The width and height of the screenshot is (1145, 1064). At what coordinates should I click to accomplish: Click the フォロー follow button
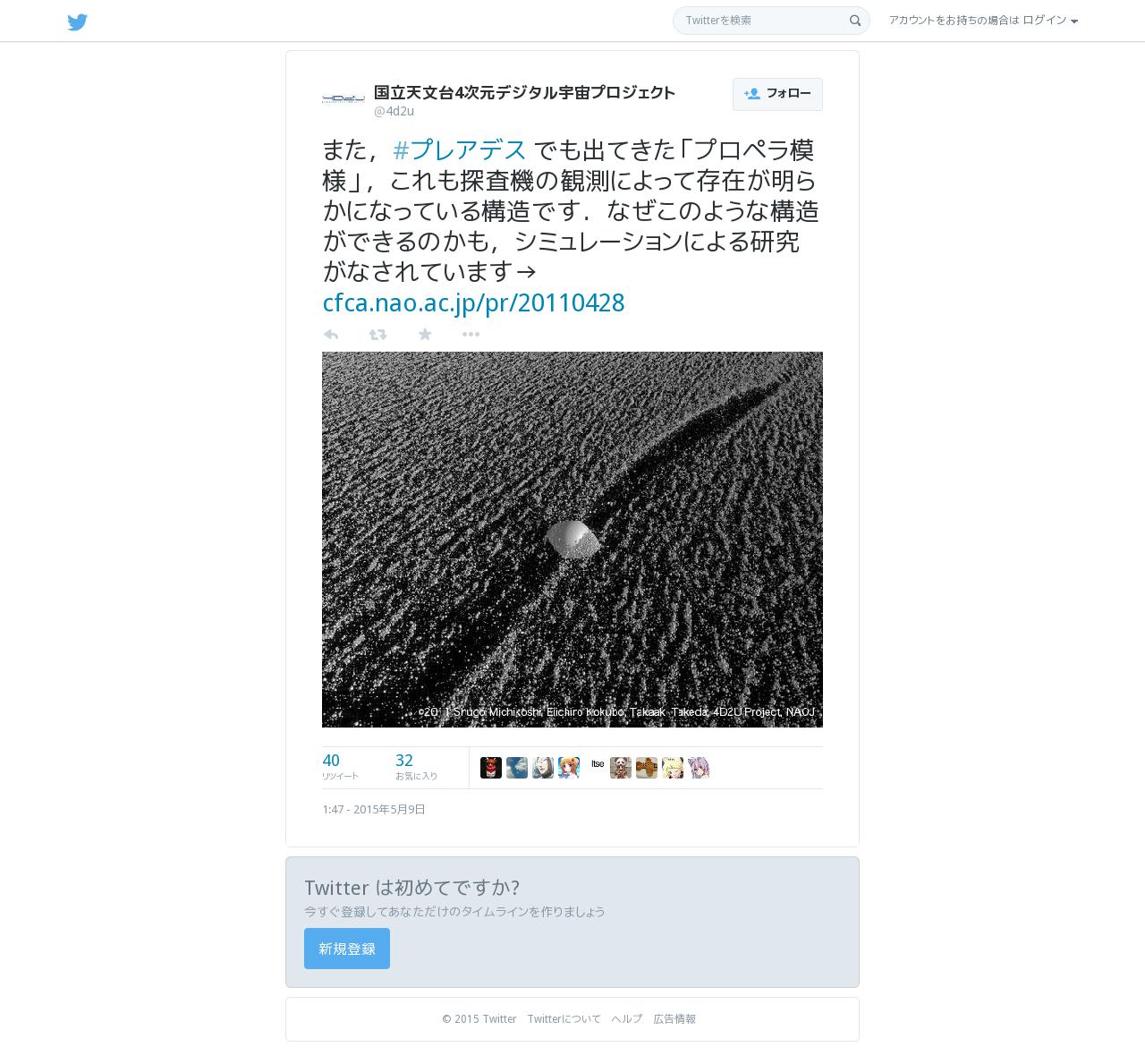[x=777, y=94]
